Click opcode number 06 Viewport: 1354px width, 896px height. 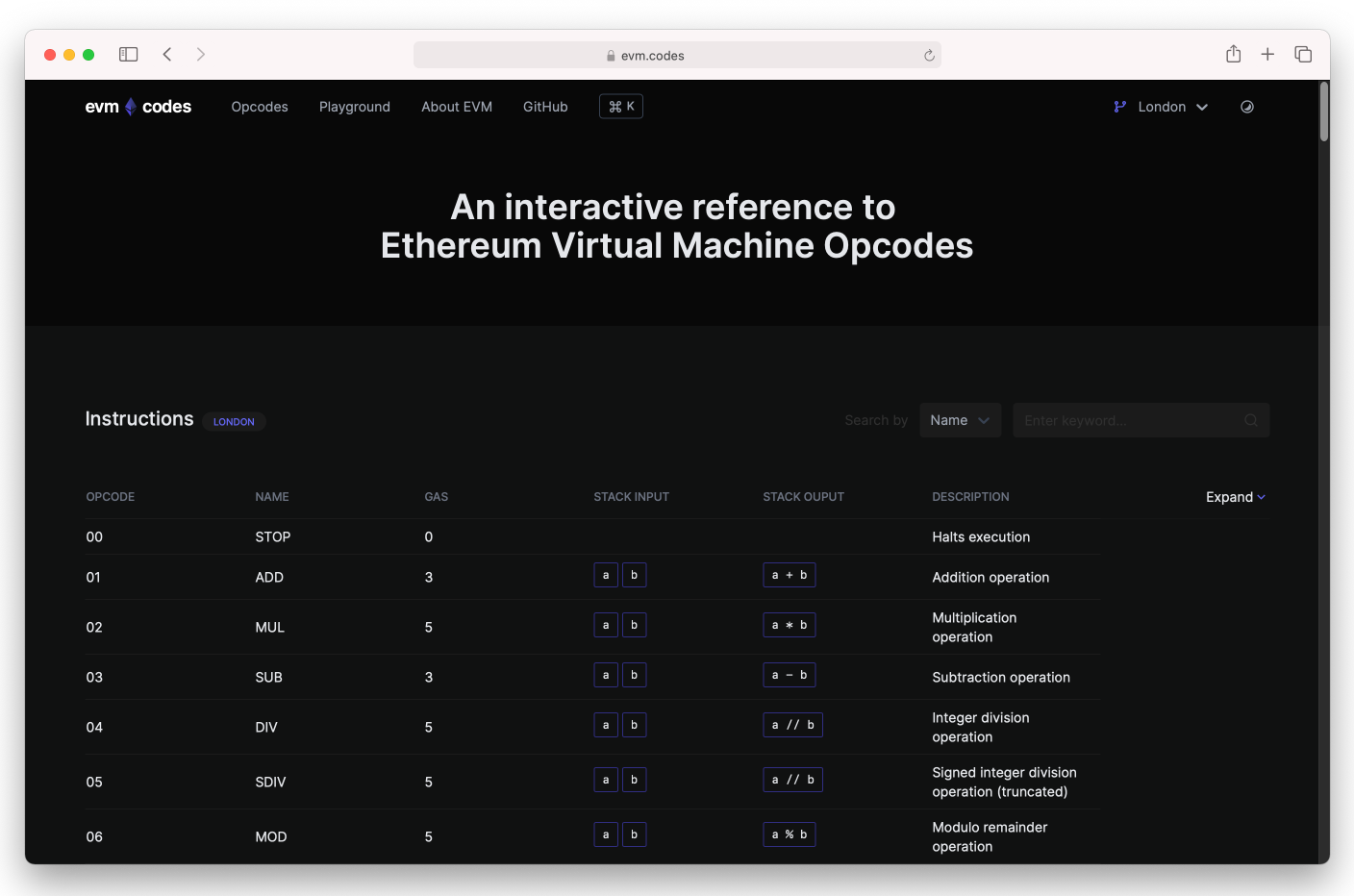(x=94, y=836)
